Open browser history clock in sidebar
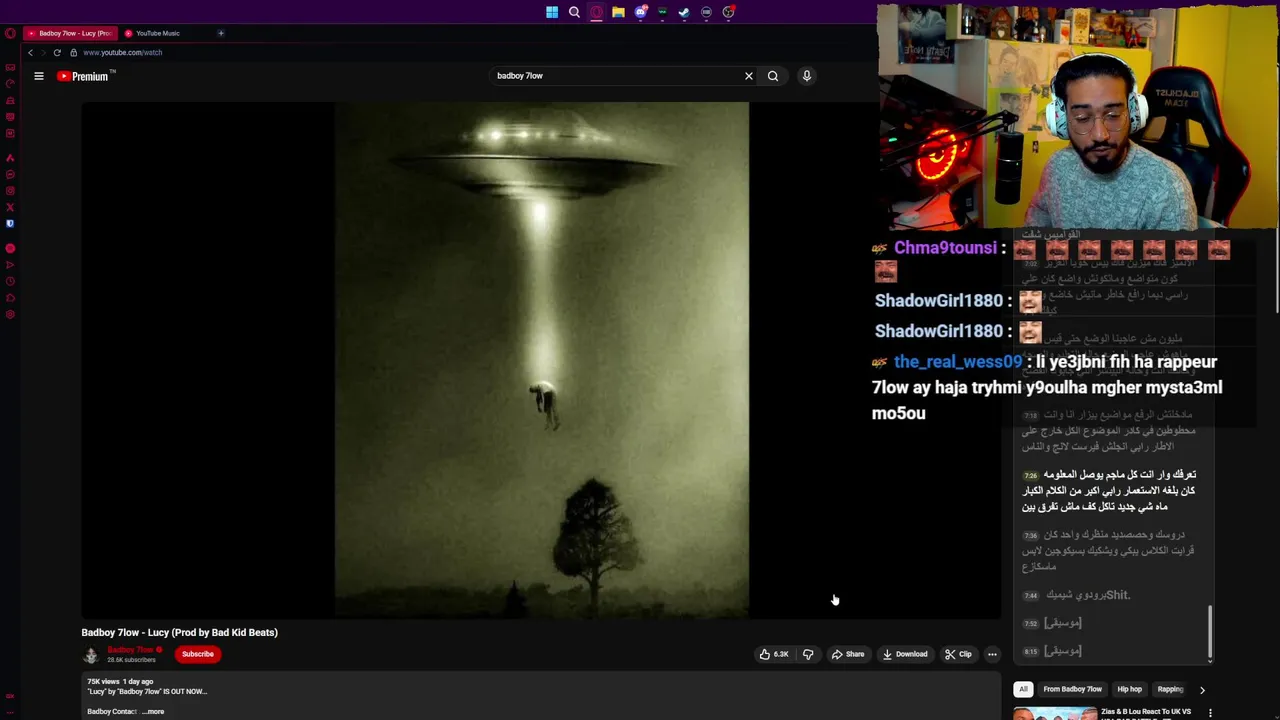 10,282
